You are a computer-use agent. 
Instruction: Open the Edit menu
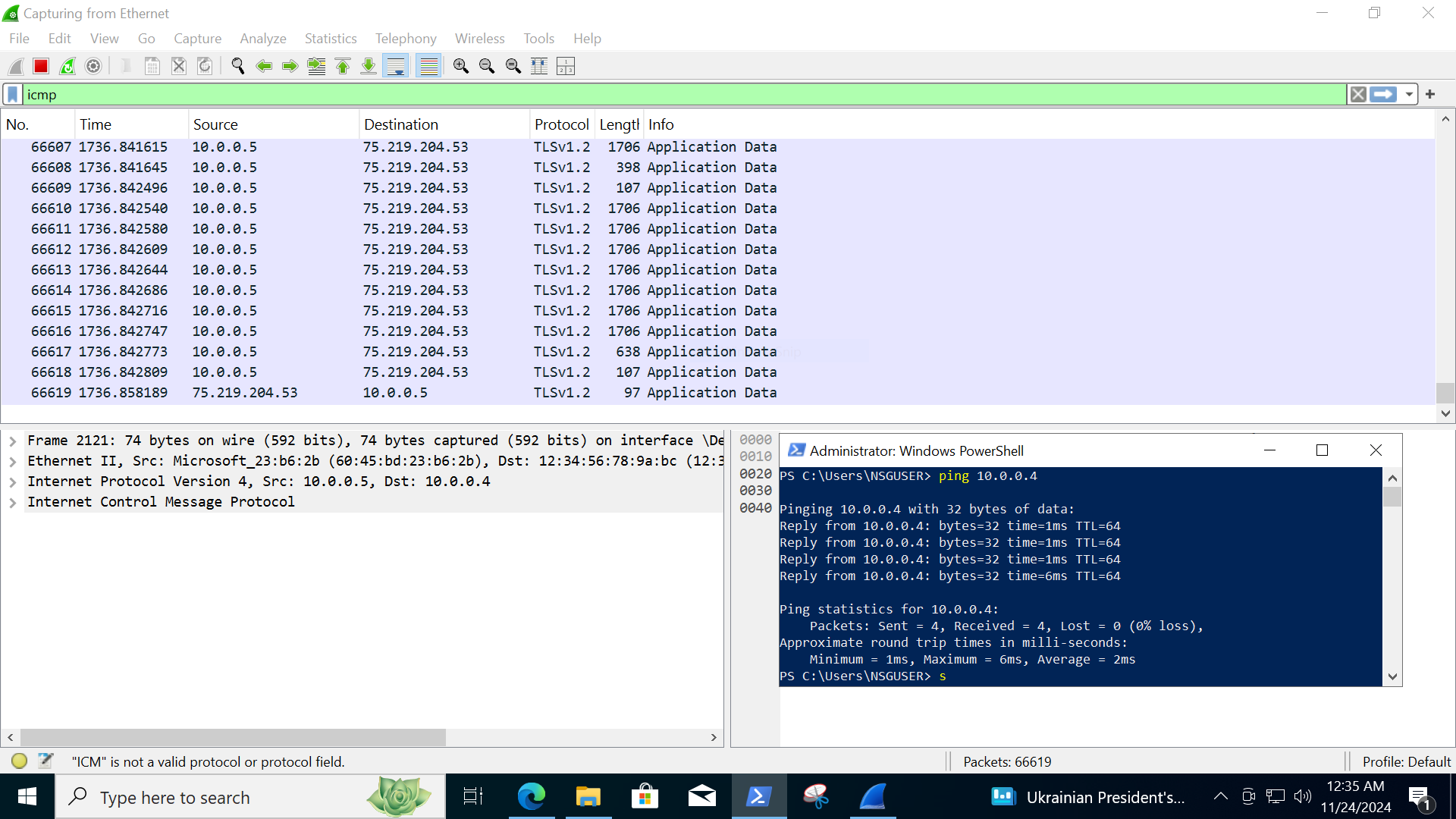tap(59, 39)
